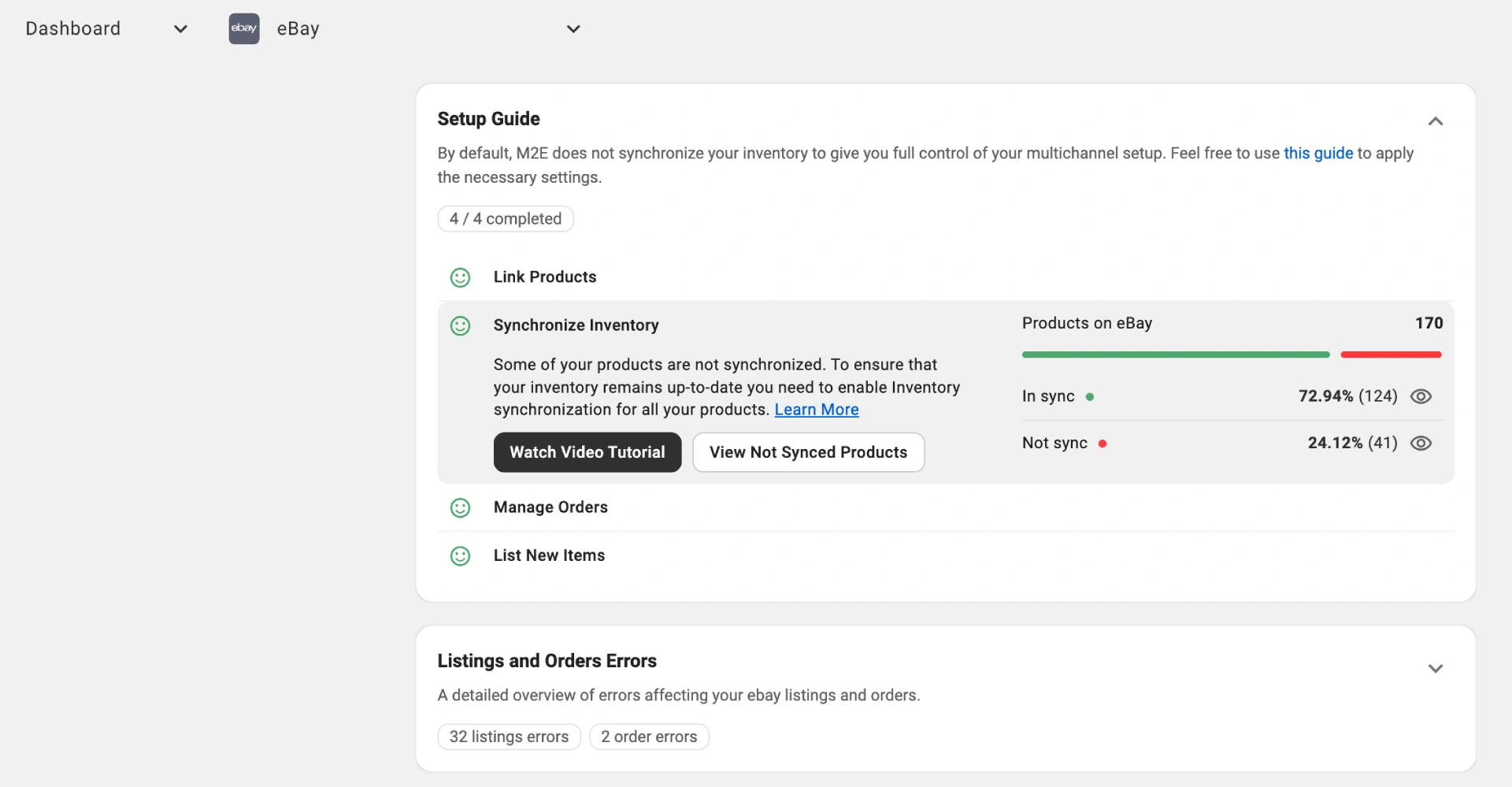Image resolution: width=1512 pixels, height=787 pixels.
Task: Click View Not Synced Products button
Action: pyautogui.click(x=808, y=452)
